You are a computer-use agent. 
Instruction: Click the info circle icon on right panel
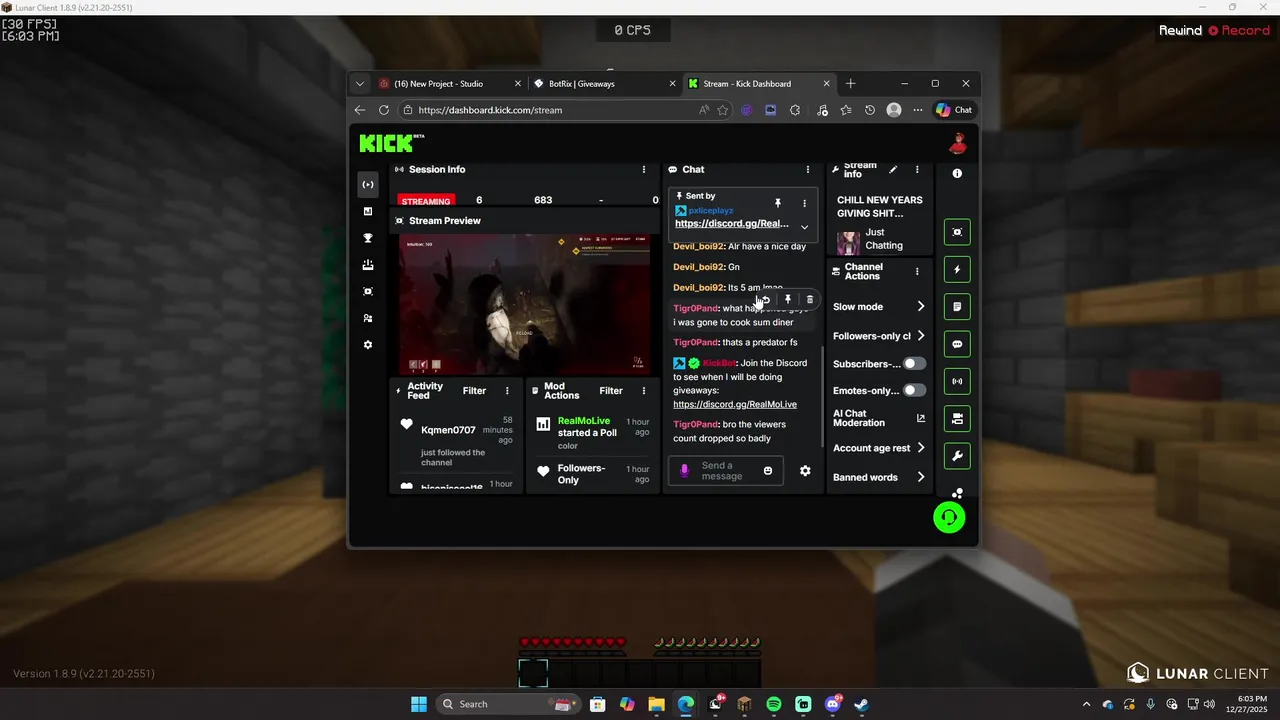[x=957, y=173]
